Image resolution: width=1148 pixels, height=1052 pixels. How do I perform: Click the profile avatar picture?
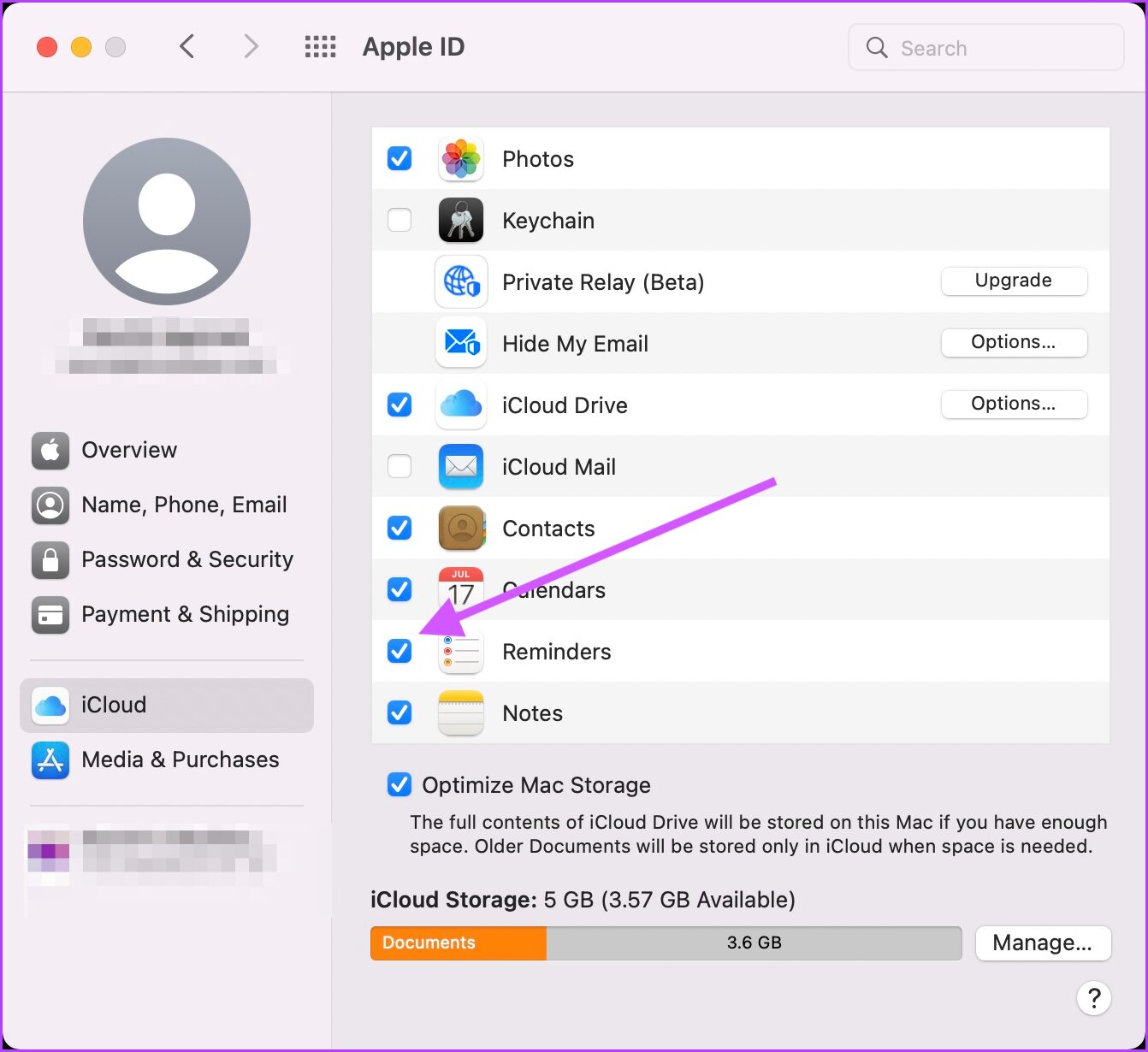click(167, 222)
